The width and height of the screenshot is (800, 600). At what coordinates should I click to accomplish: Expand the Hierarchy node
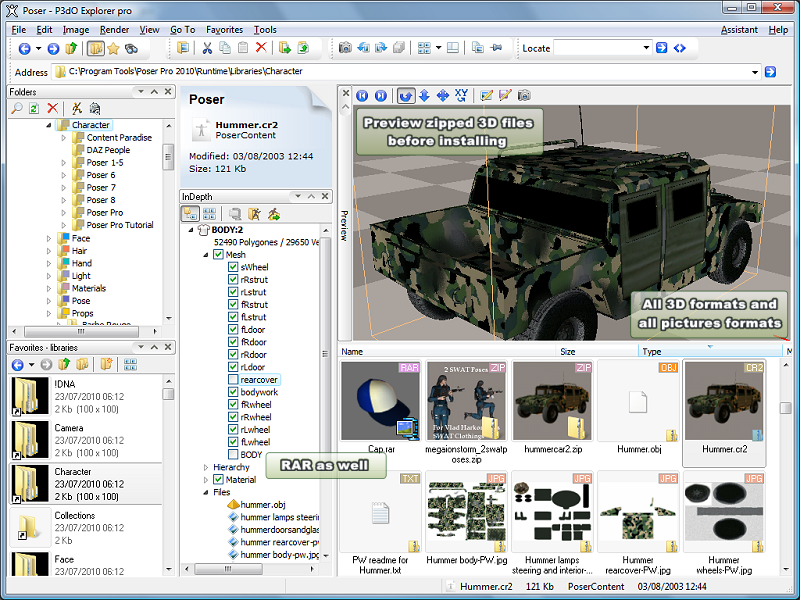[206, 467]
